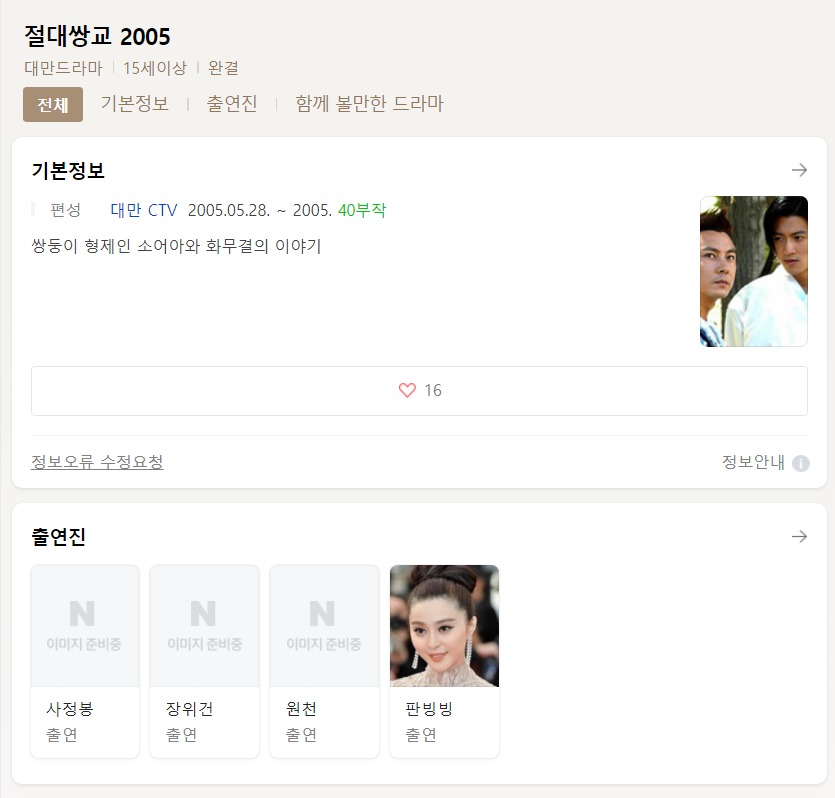Click the 40부작 episode count text
This screenshot has width=835, height=798.
pyautogui.click(x=362, y=210)
